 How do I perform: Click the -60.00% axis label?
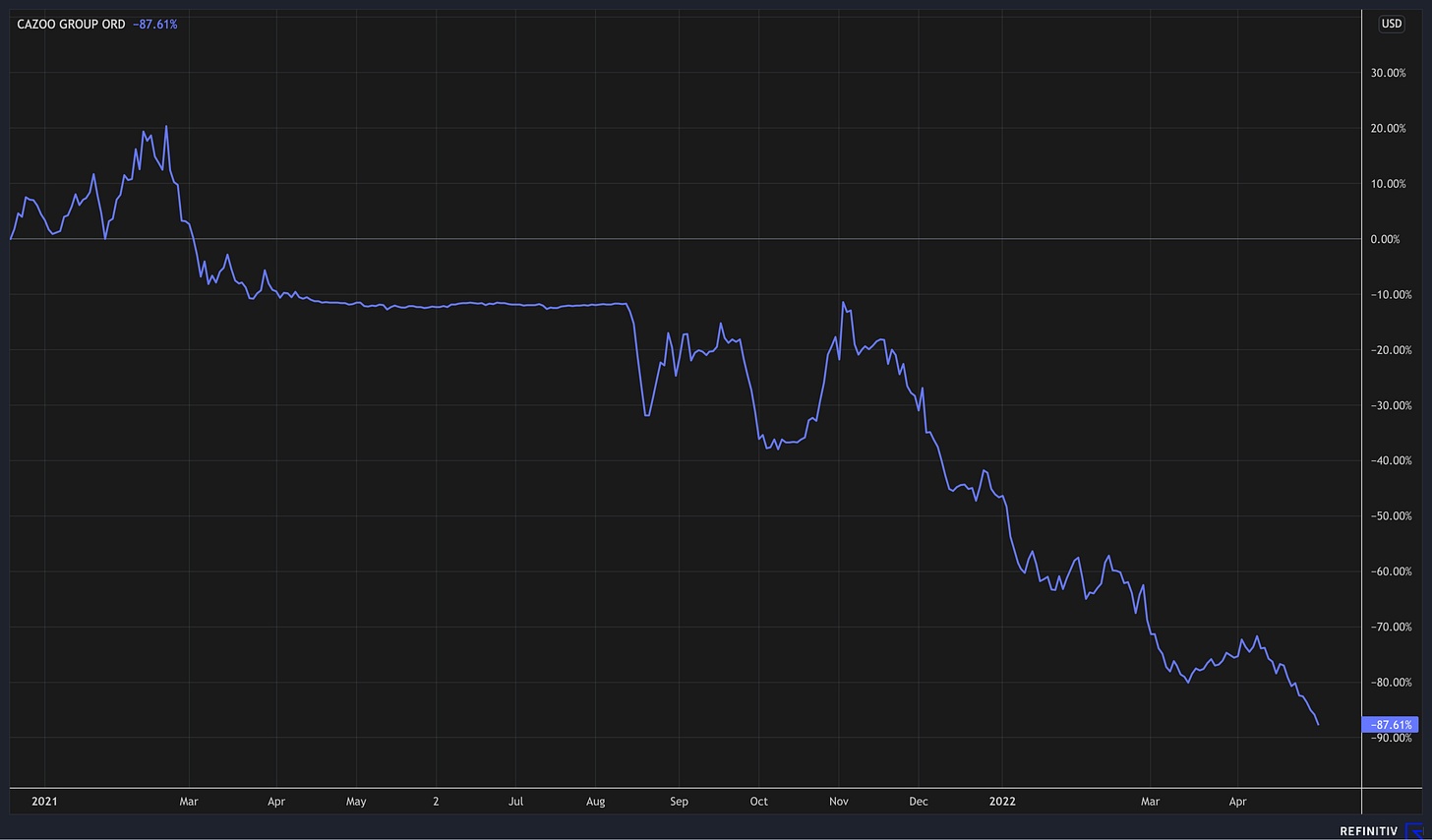(1391, 571)
